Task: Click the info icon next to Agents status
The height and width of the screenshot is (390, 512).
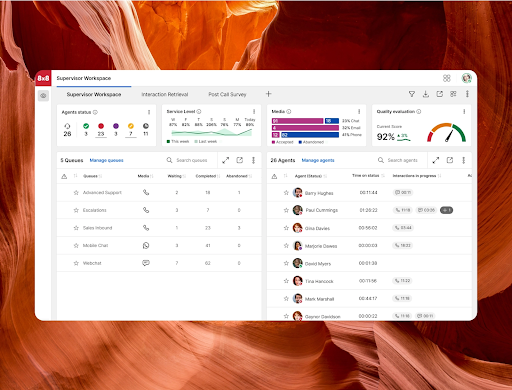Action: pos(95,112)
